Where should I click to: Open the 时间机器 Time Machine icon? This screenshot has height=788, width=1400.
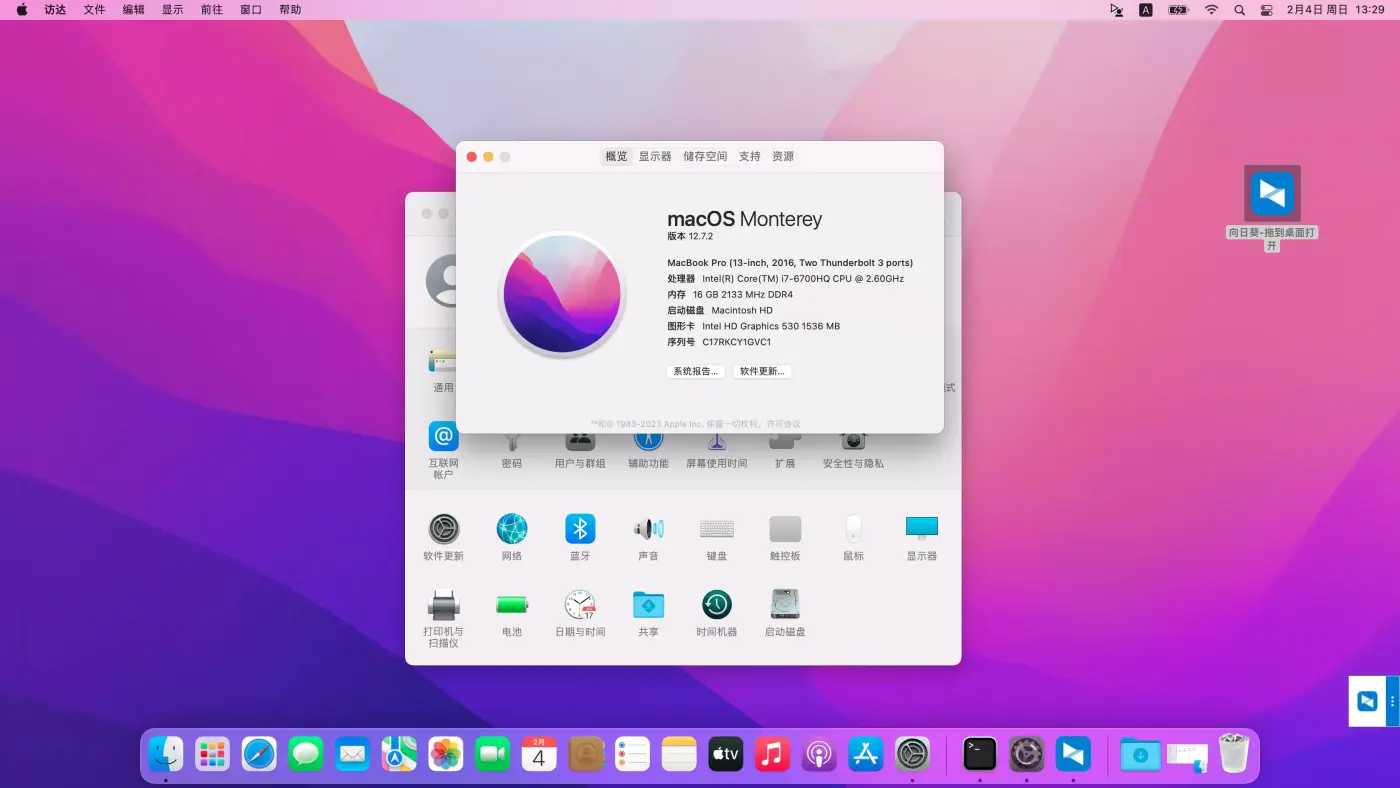pos(716,604)
